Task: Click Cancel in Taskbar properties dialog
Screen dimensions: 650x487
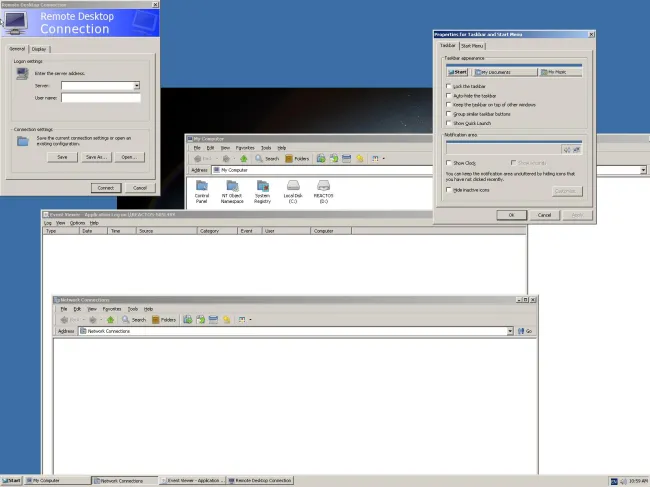Action: [544, 215]
